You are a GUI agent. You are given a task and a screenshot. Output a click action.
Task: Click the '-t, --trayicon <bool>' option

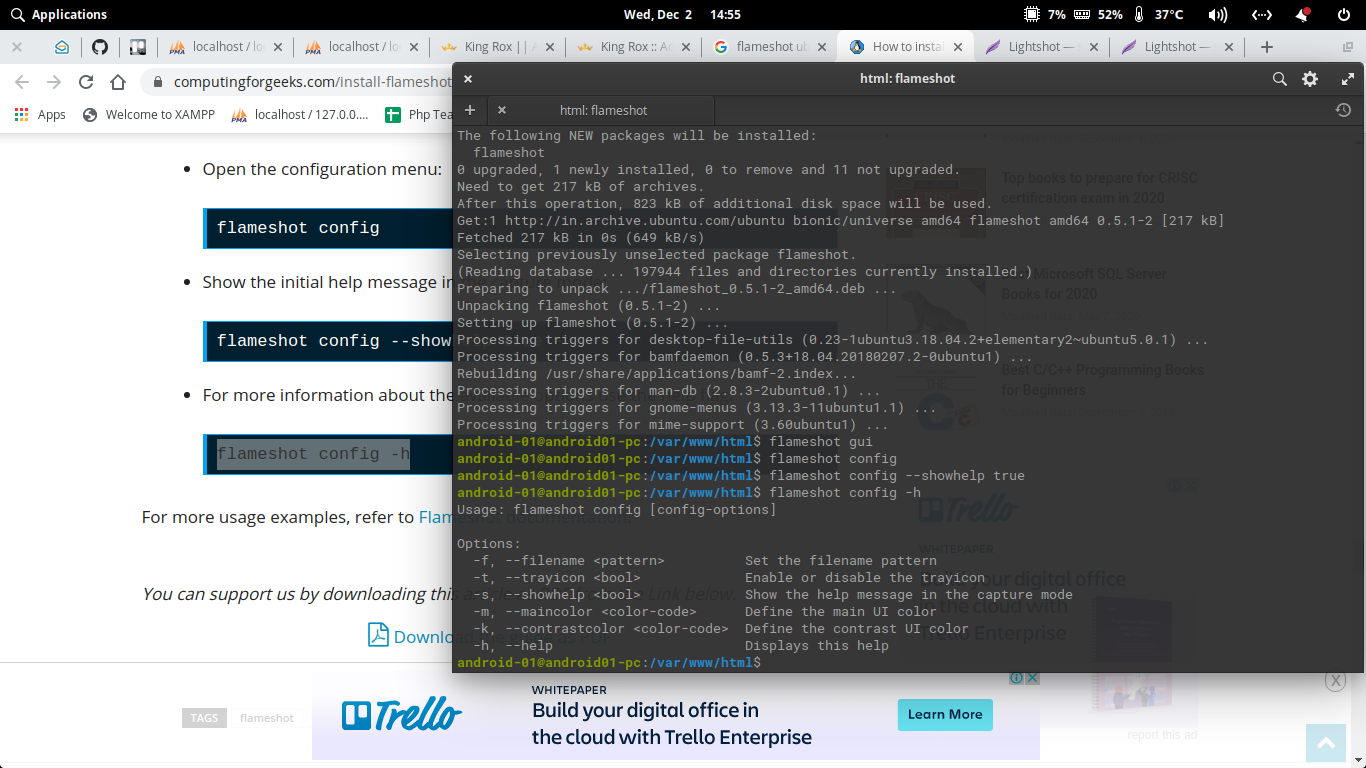pos(557,577)
